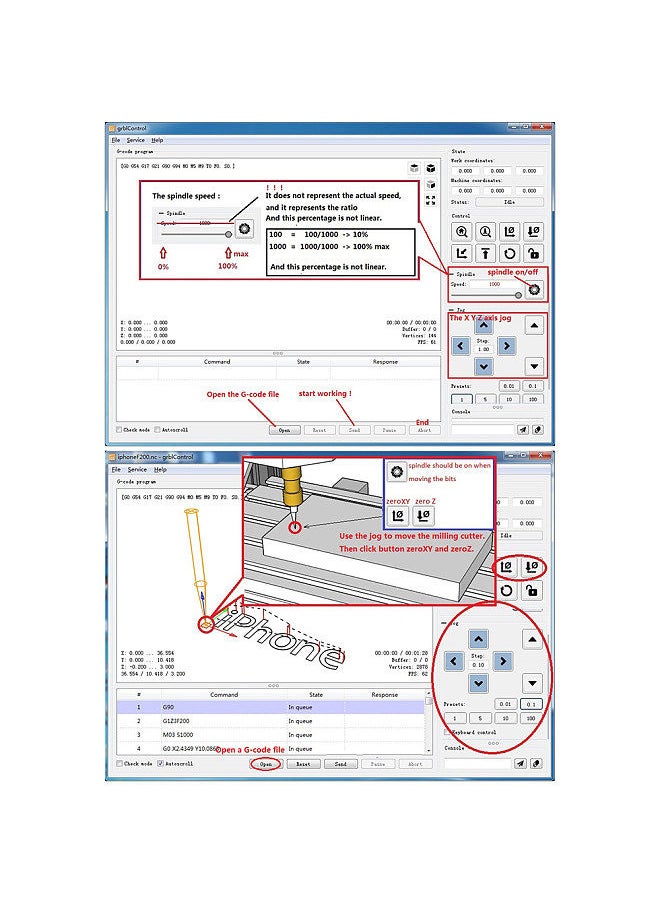The width and height of the screenshot is (660, 904).
Task: Click Zero XY icon in top window Control panel
Action: click(x=510, y=232)
